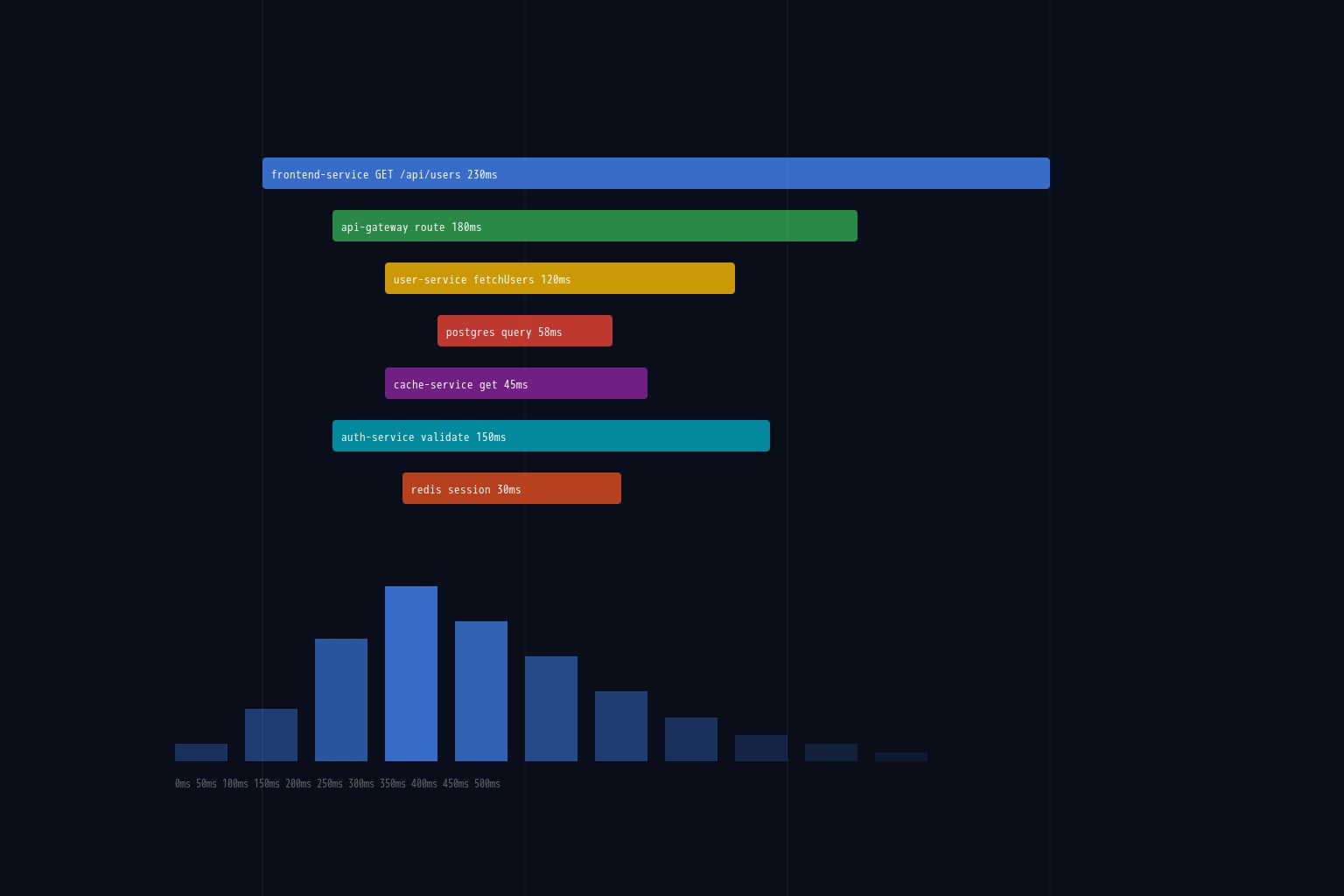Click the 300ms axis label

(361, 784)
